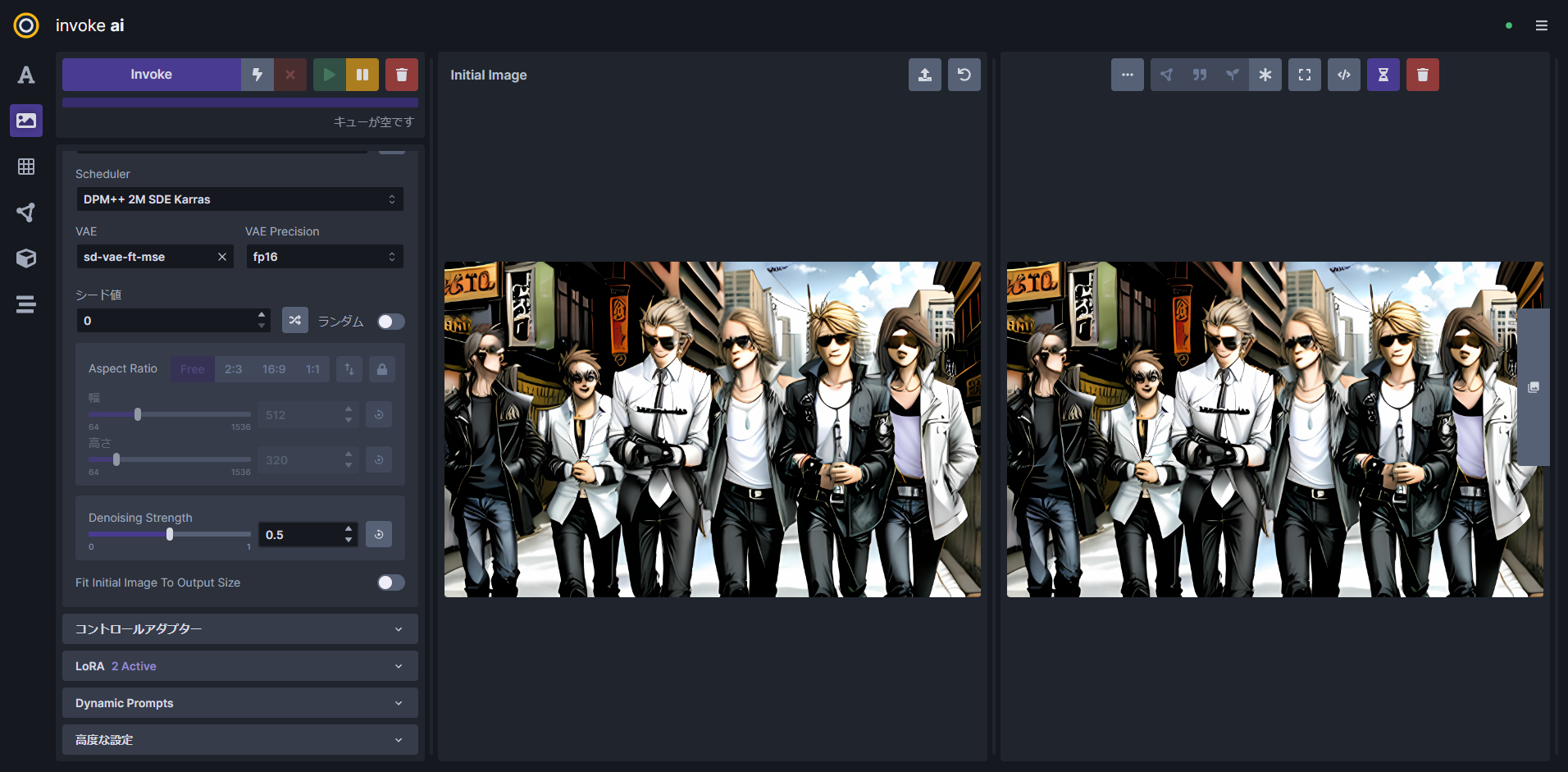This screenshot has height=772, width=1568.
Task: Recall the prompt from the generated image
Action: tap(1200, 75)
